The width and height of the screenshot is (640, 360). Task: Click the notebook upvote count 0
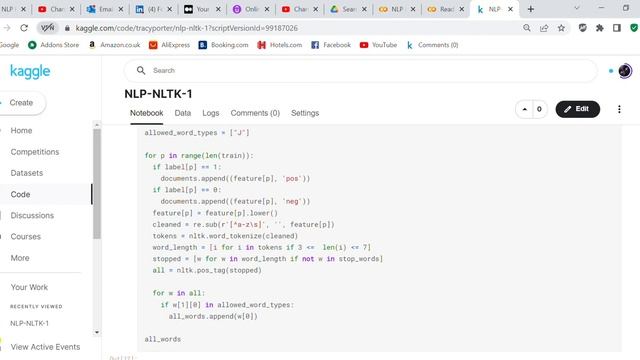pos(539,109)
